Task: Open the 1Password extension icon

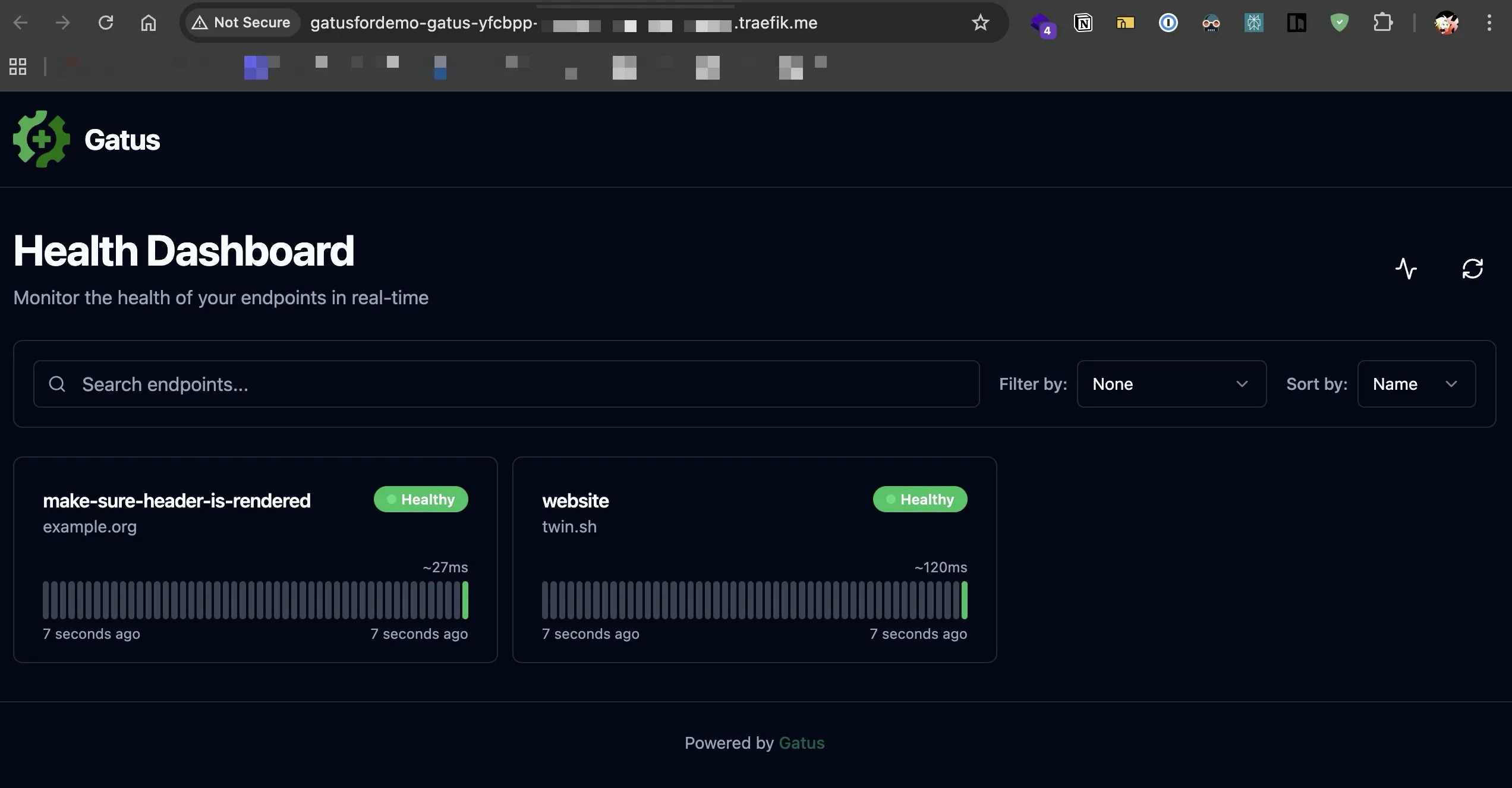Action: tap(1168, 23)
